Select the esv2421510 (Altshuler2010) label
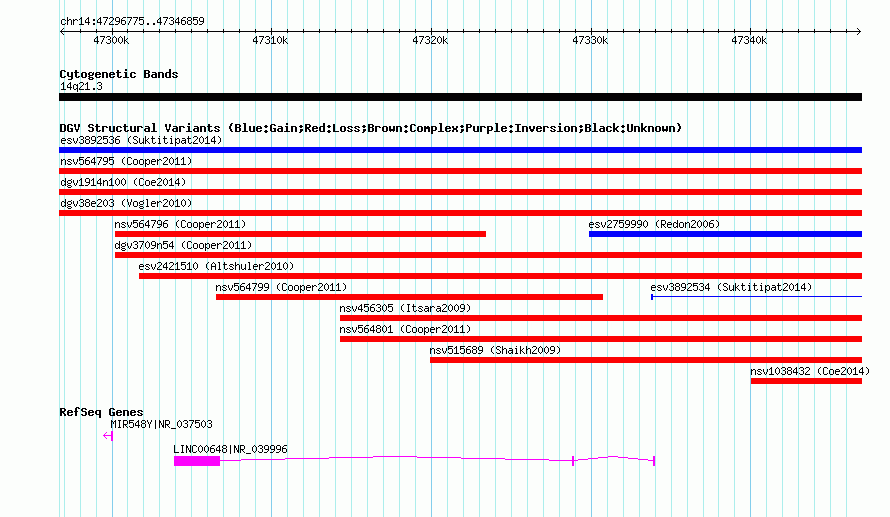 point(216,266)
